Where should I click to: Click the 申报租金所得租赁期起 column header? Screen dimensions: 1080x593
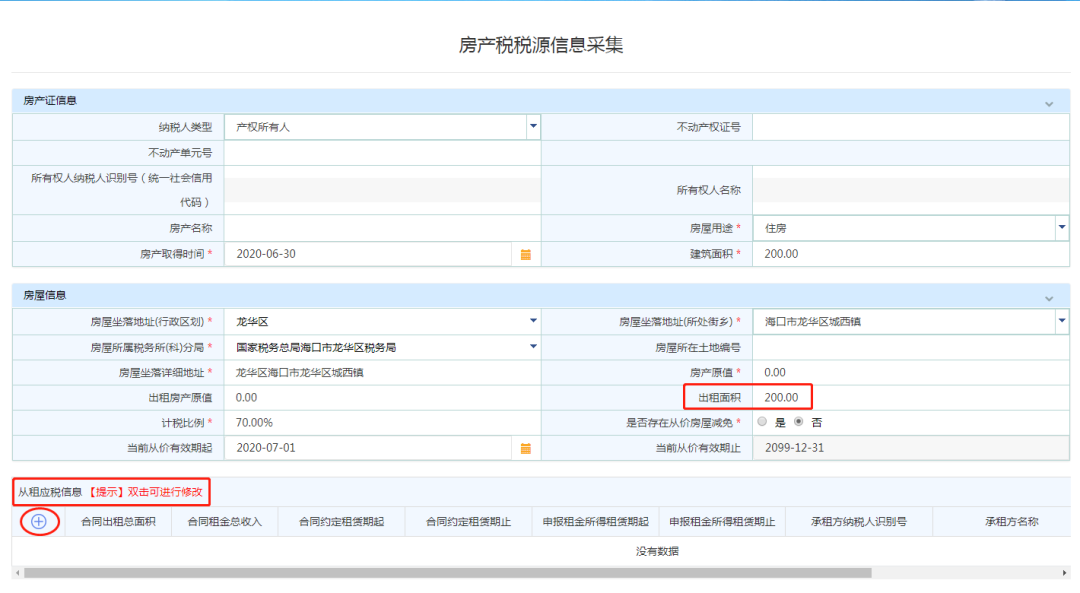596,522
